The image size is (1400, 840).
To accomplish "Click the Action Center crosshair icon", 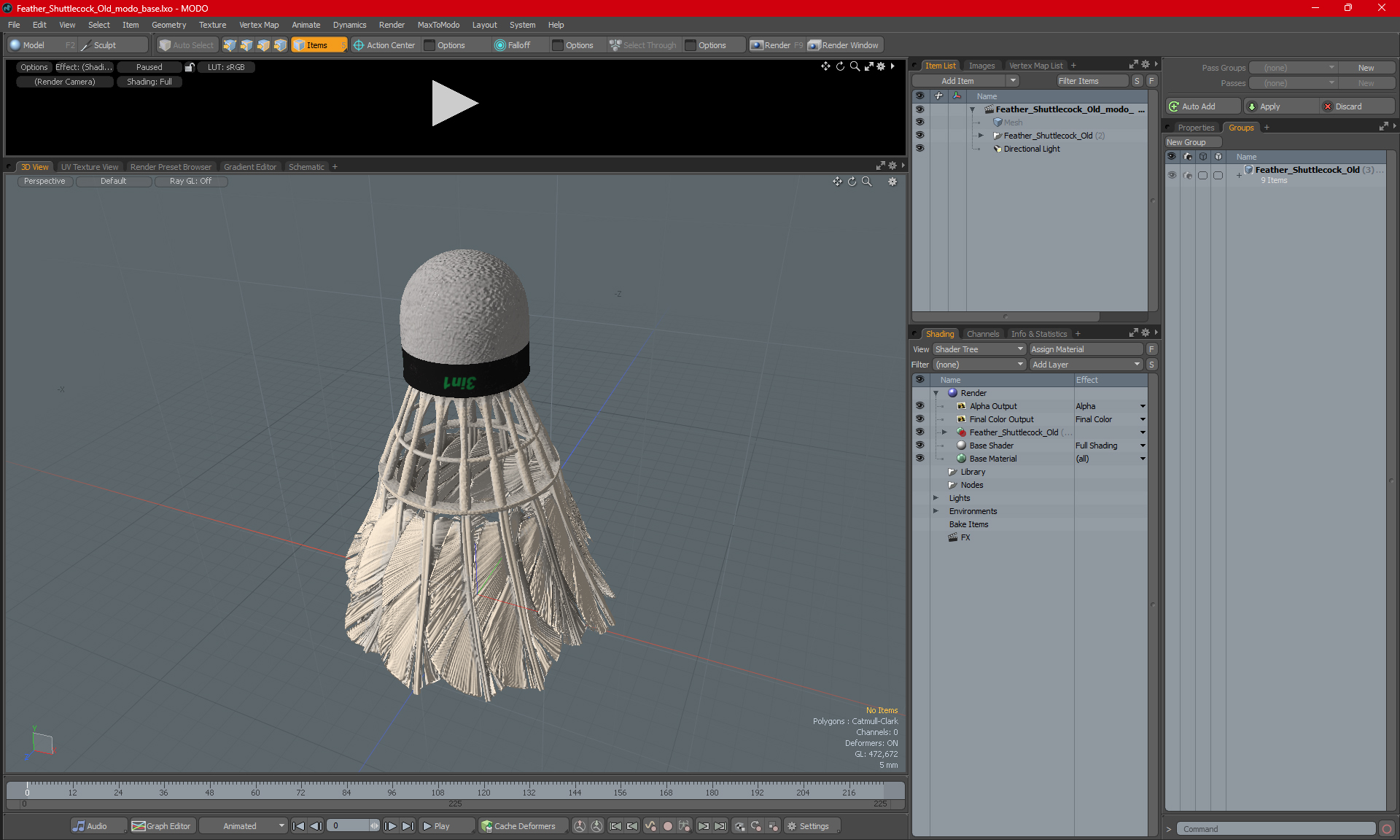I will click(359, 45).
